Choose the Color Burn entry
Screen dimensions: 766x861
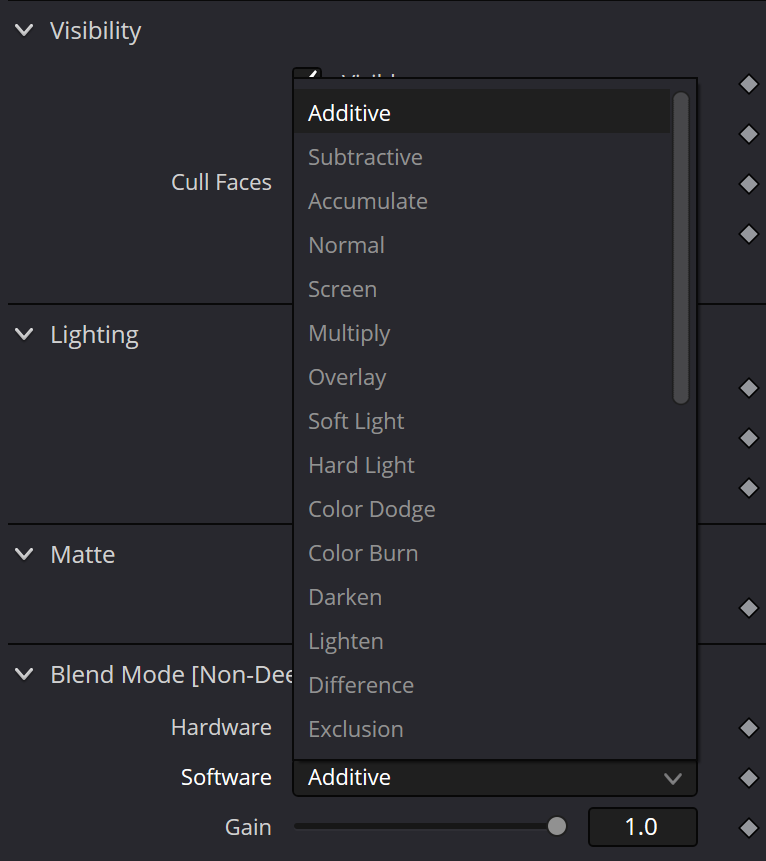tap(482, 553)
